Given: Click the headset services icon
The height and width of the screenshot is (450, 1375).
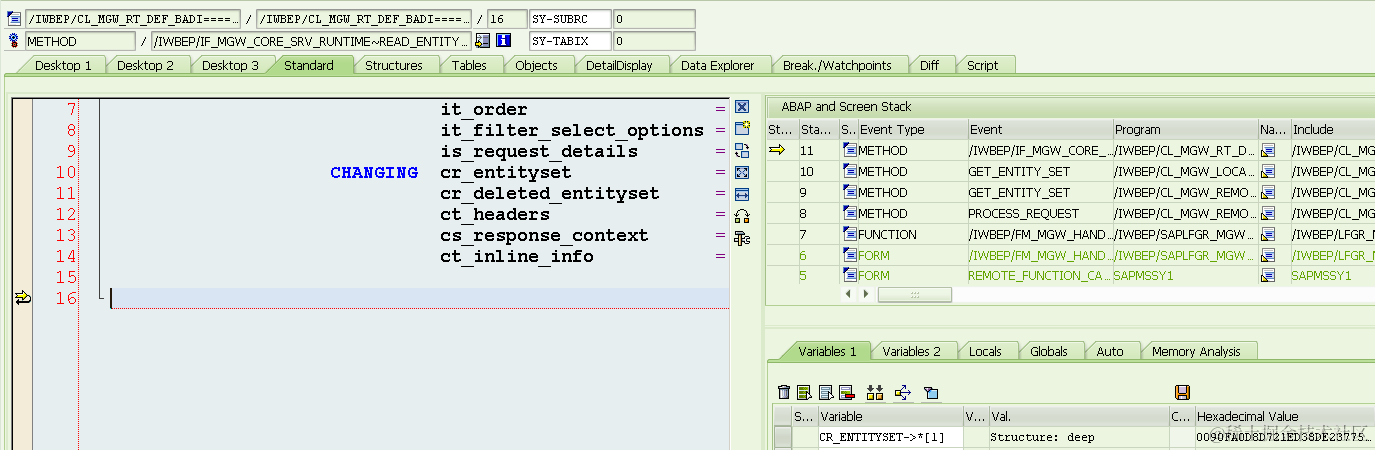Looking at the screenshot, I should coord(742,216).
